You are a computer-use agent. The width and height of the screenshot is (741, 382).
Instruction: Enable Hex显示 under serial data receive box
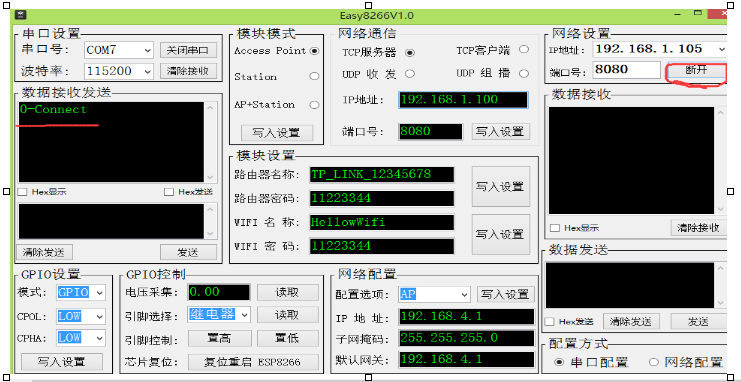tap(22, 192)
